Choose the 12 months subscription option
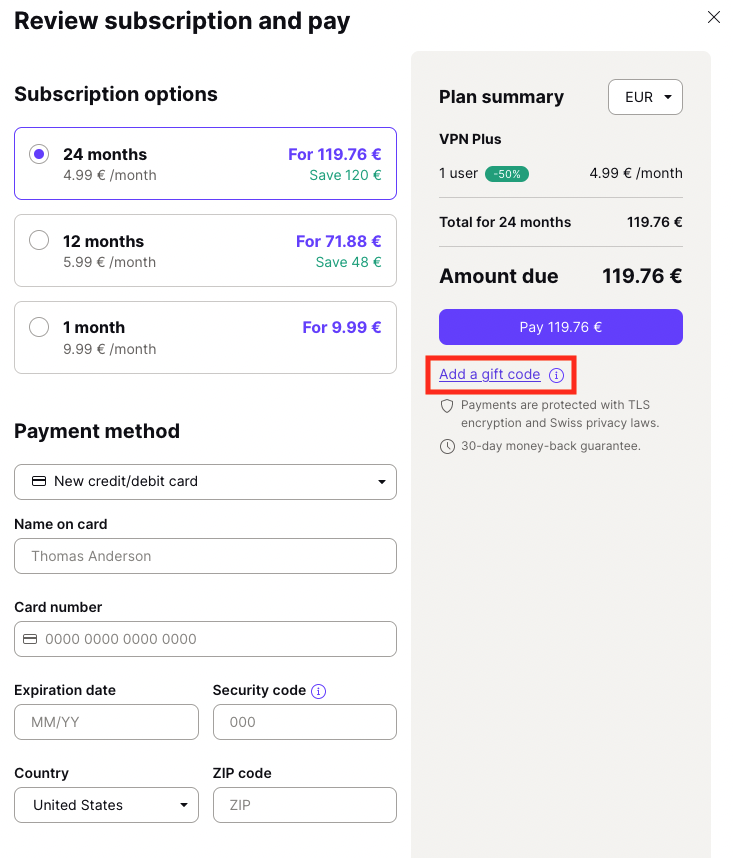The height and width of the screenshot is (858, 733). click(x=205, y=251)
